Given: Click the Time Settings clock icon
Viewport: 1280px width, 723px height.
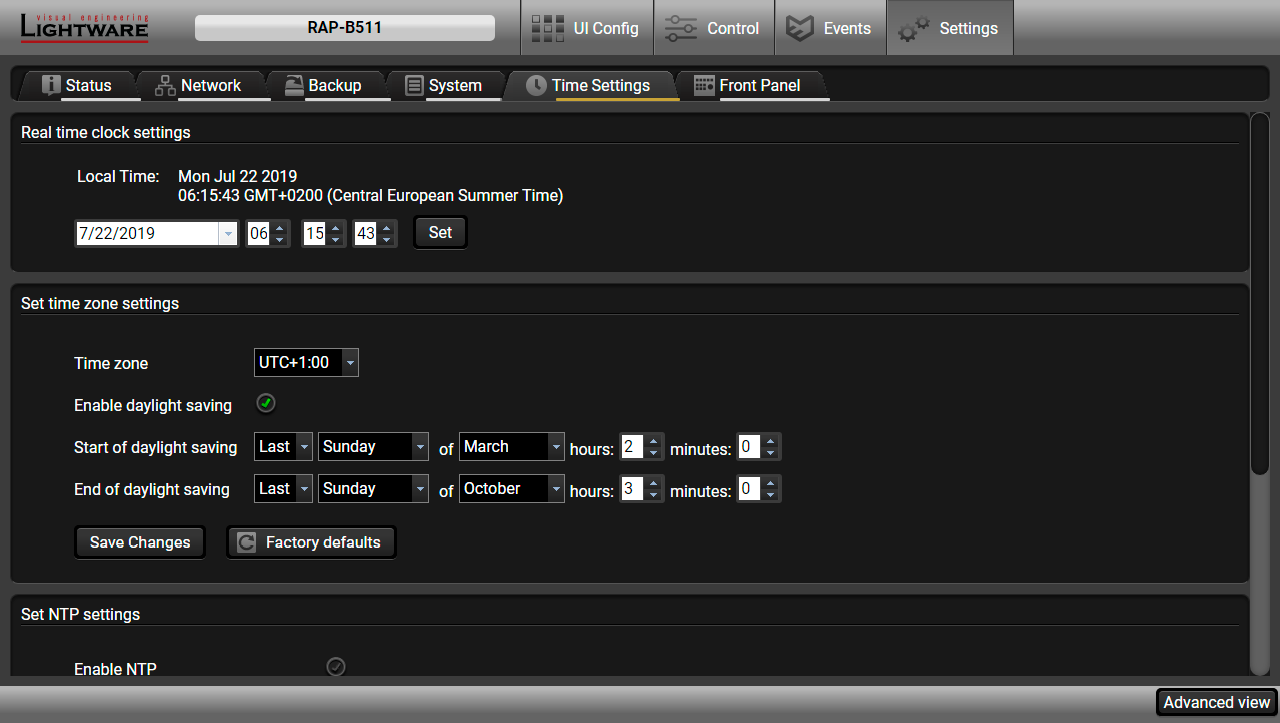Looking at the screenshot, I should tap(537, 85).
